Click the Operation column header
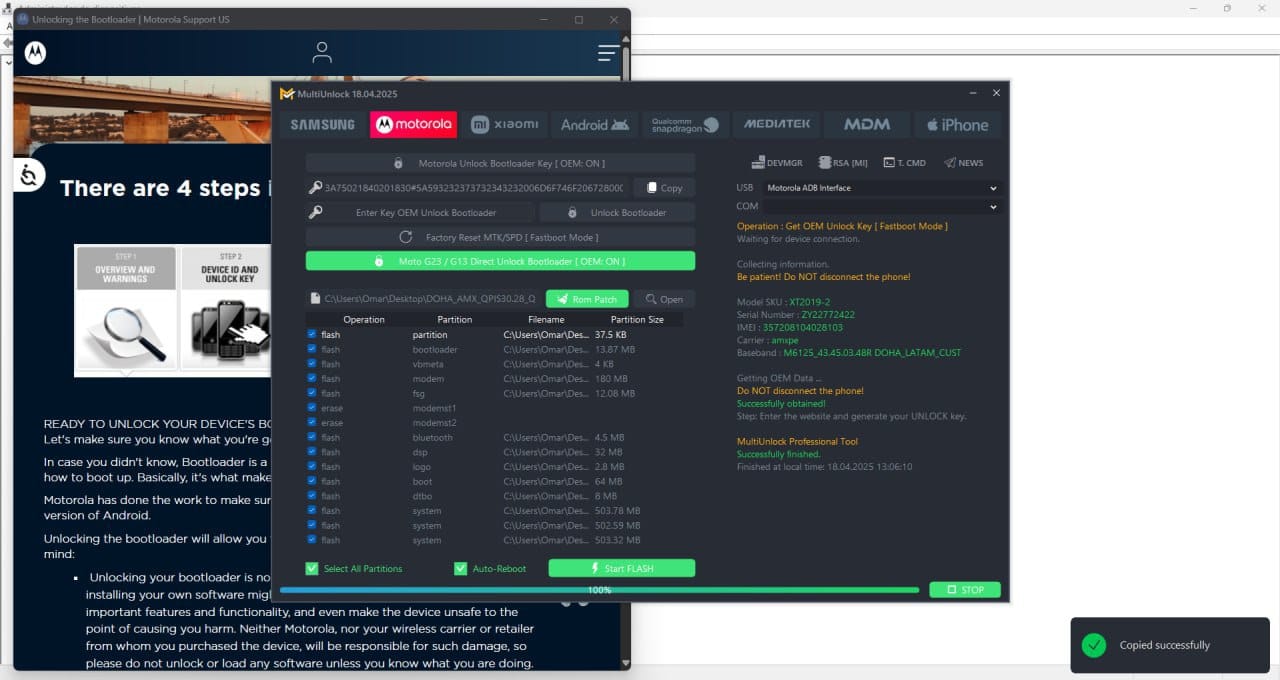This screenshot has width=1280, height=680. pyautogui.click(x=364, y=320)
